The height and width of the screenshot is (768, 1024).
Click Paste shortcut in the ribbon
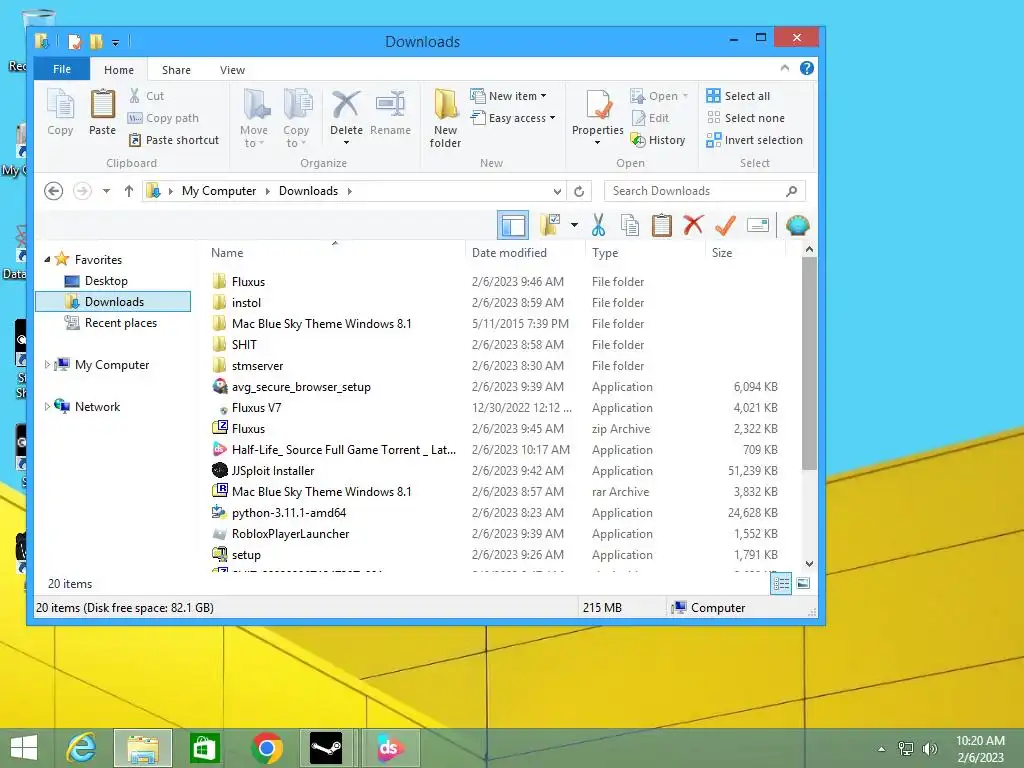[174, 140]
